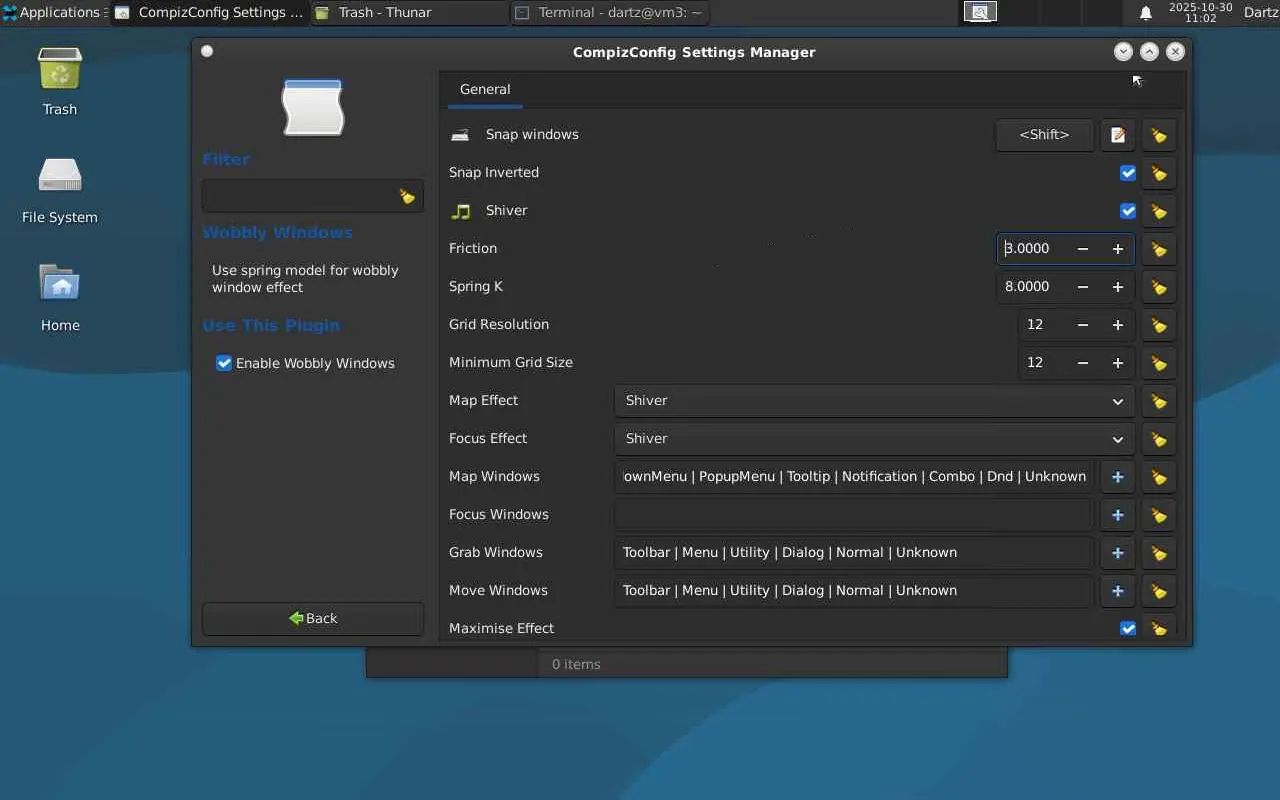Viewport: 1280px width, 800px height.
Task: Increase Spring K with the plus button
Action: pos(1117,287)
